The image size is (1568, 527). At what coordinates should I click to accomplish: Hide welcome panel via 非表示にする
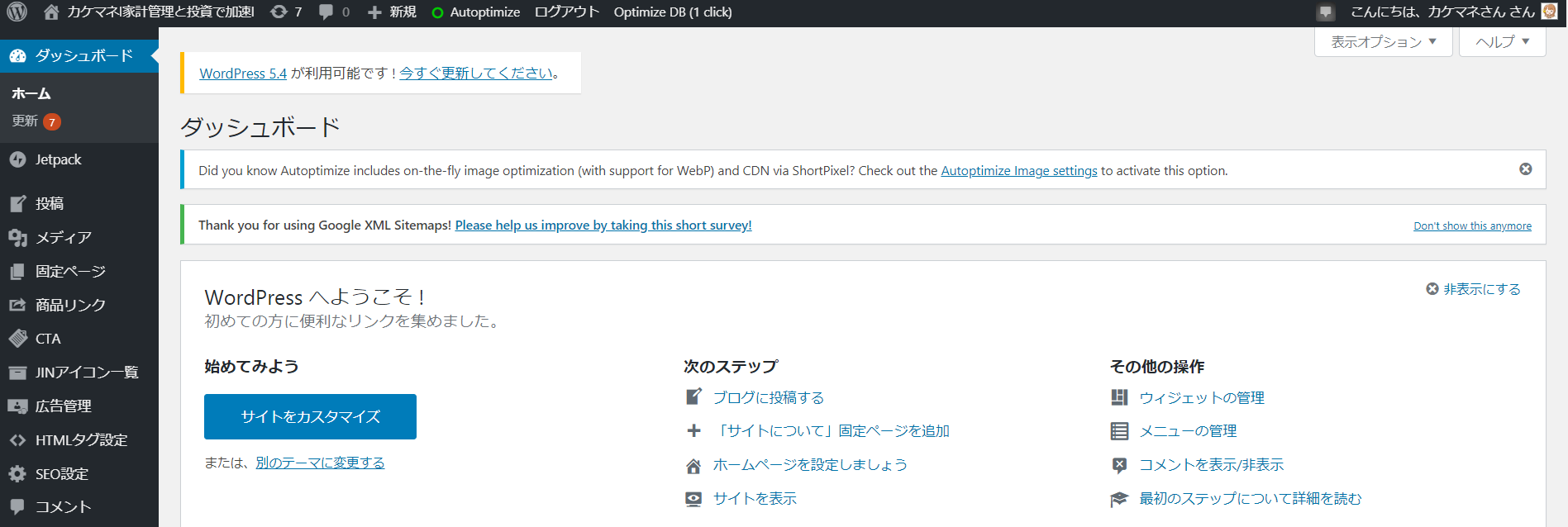1474,289
